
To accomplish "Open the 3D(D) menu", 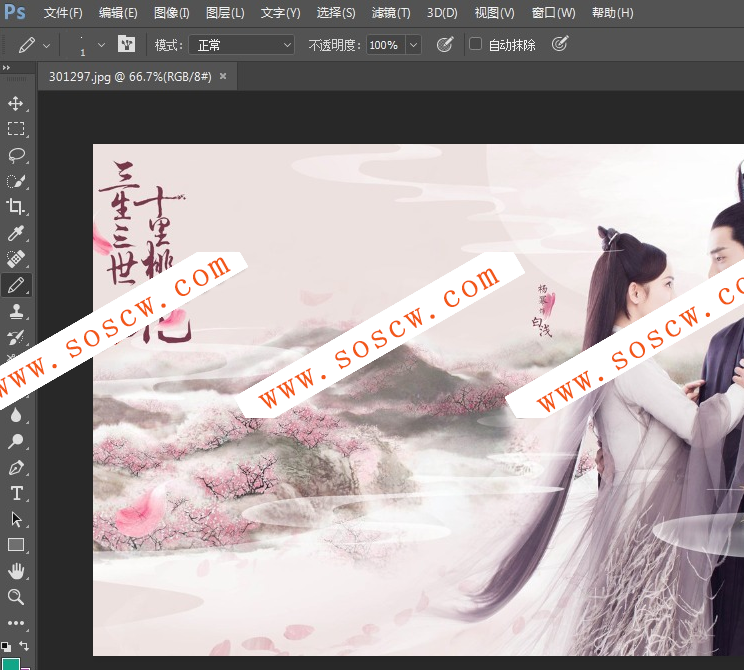I will tap(442, 13).
